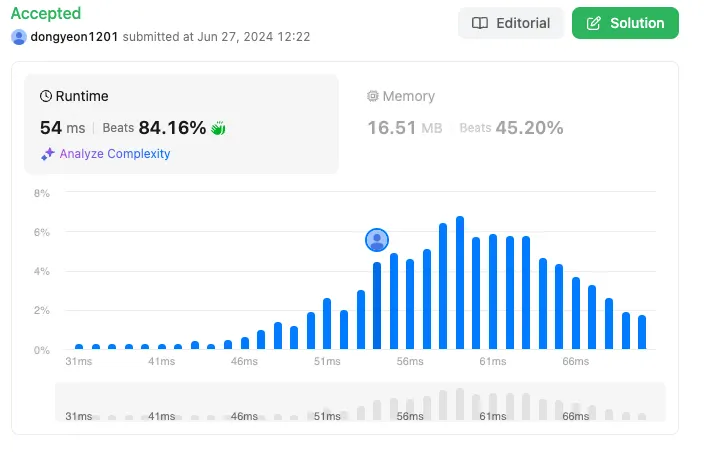
Task: Click the 41ms label on main chart axis
Action: (x=161, y=361)
